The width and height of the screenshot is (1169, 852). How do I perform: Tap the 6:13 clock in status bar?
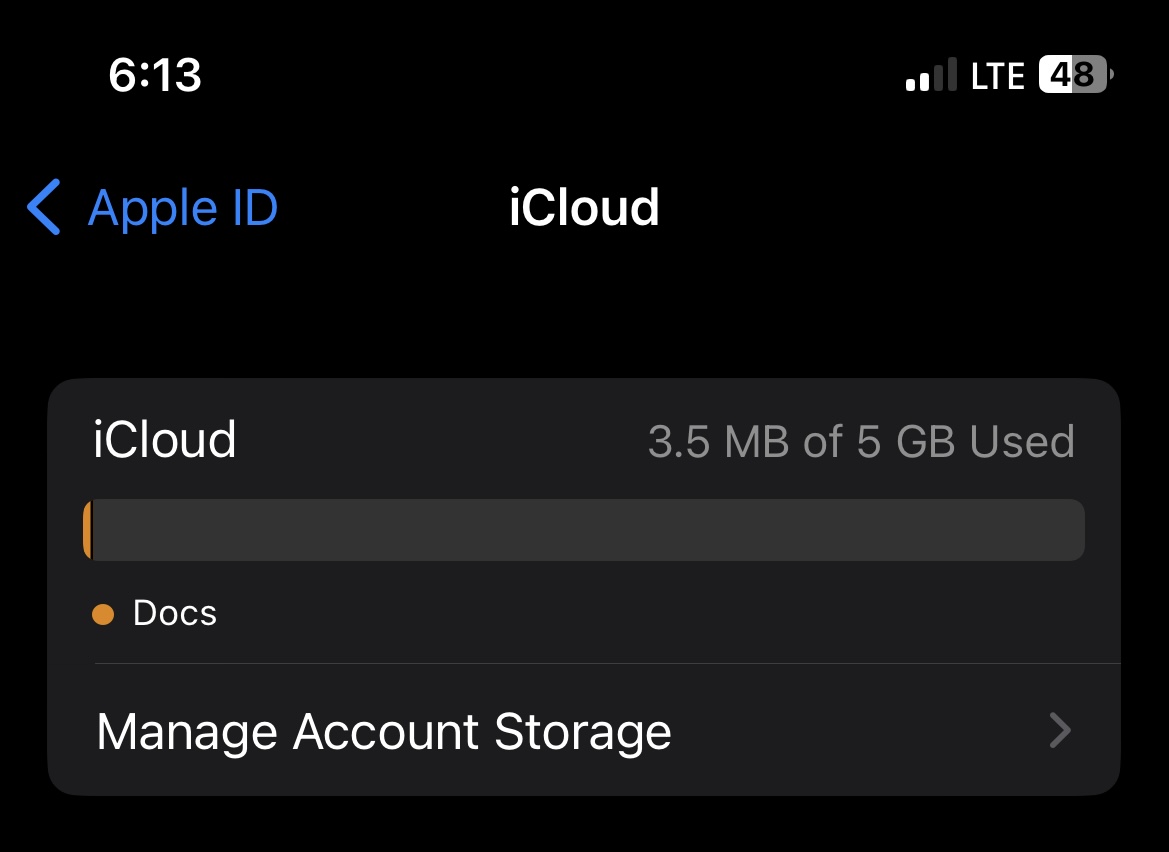click(x=155, y=75)
